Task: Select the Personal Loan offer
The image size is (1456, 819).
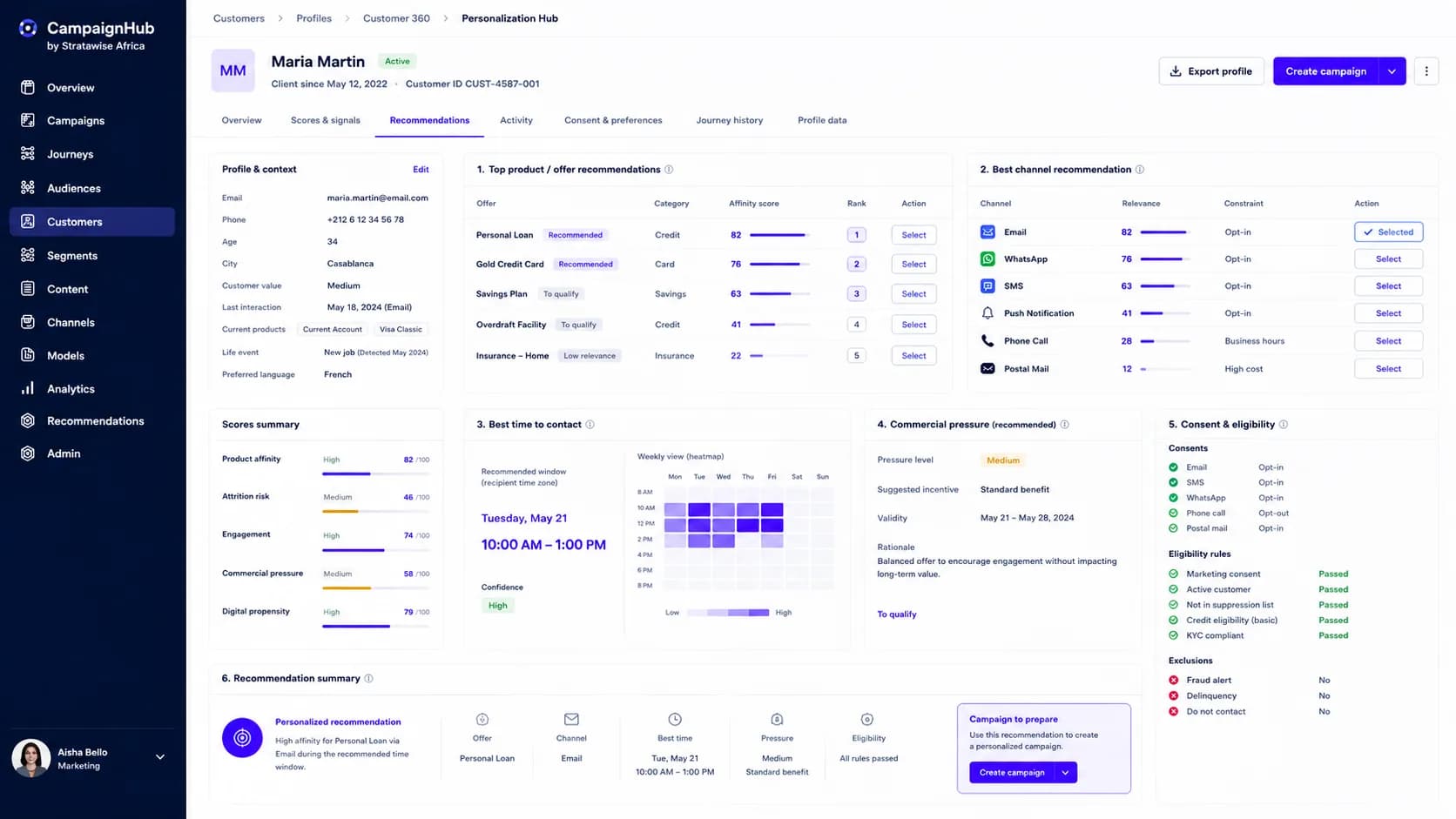Action: tap(913, 235)
